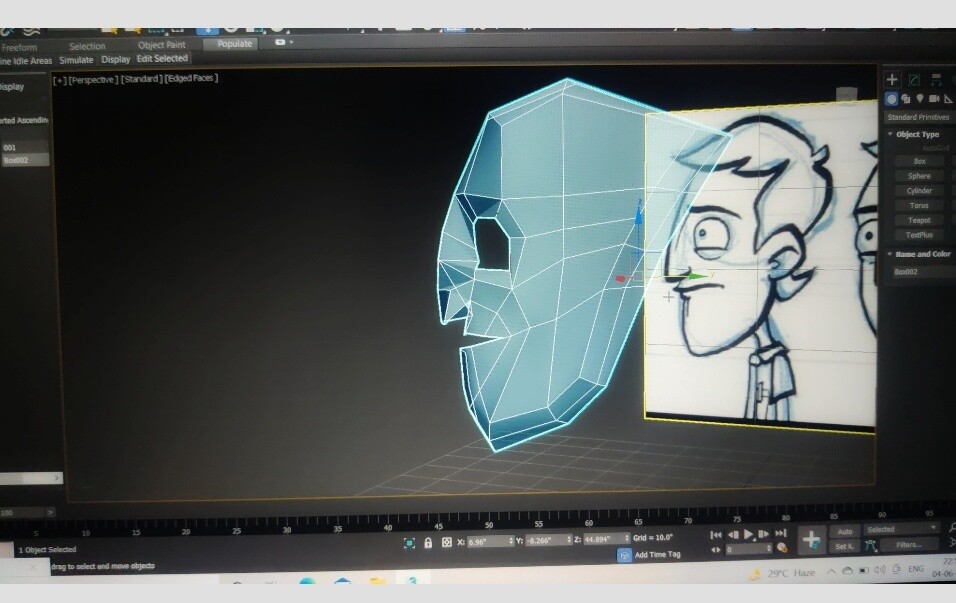This screenshot has height=603, width=956.
Task: Open the Create panel plus icon
Action: coord(891,78)
